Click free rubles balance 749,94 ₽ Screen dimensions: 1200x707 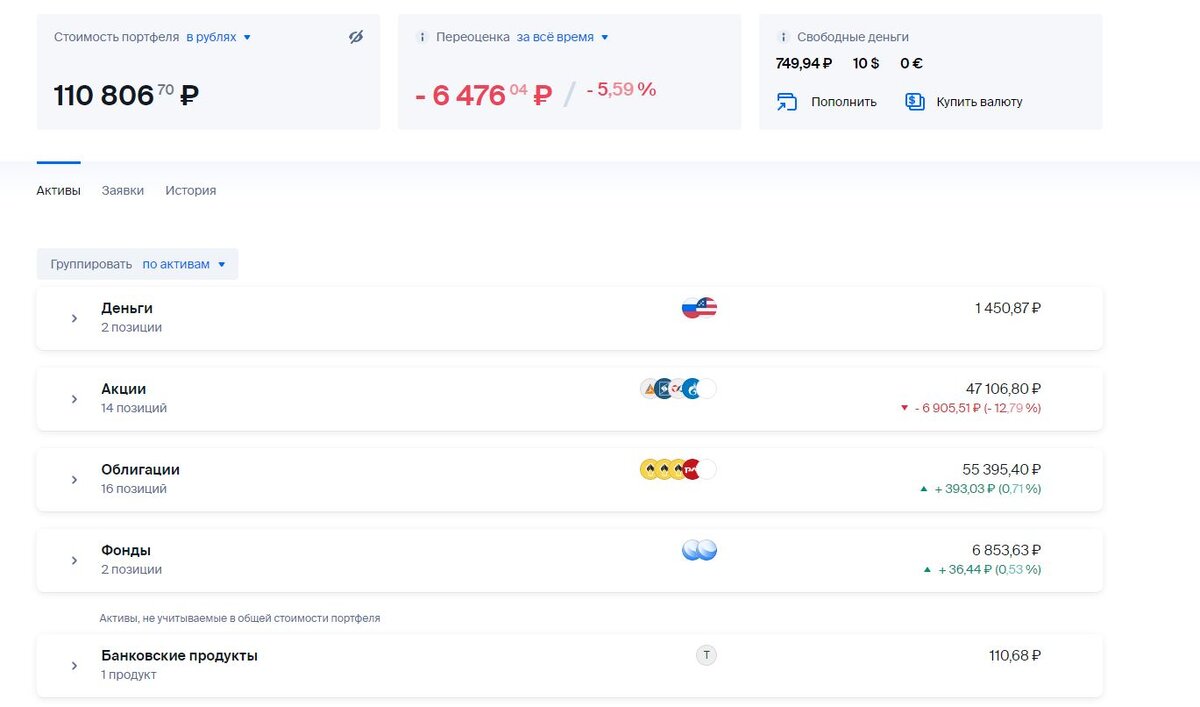tap(804, 63)
